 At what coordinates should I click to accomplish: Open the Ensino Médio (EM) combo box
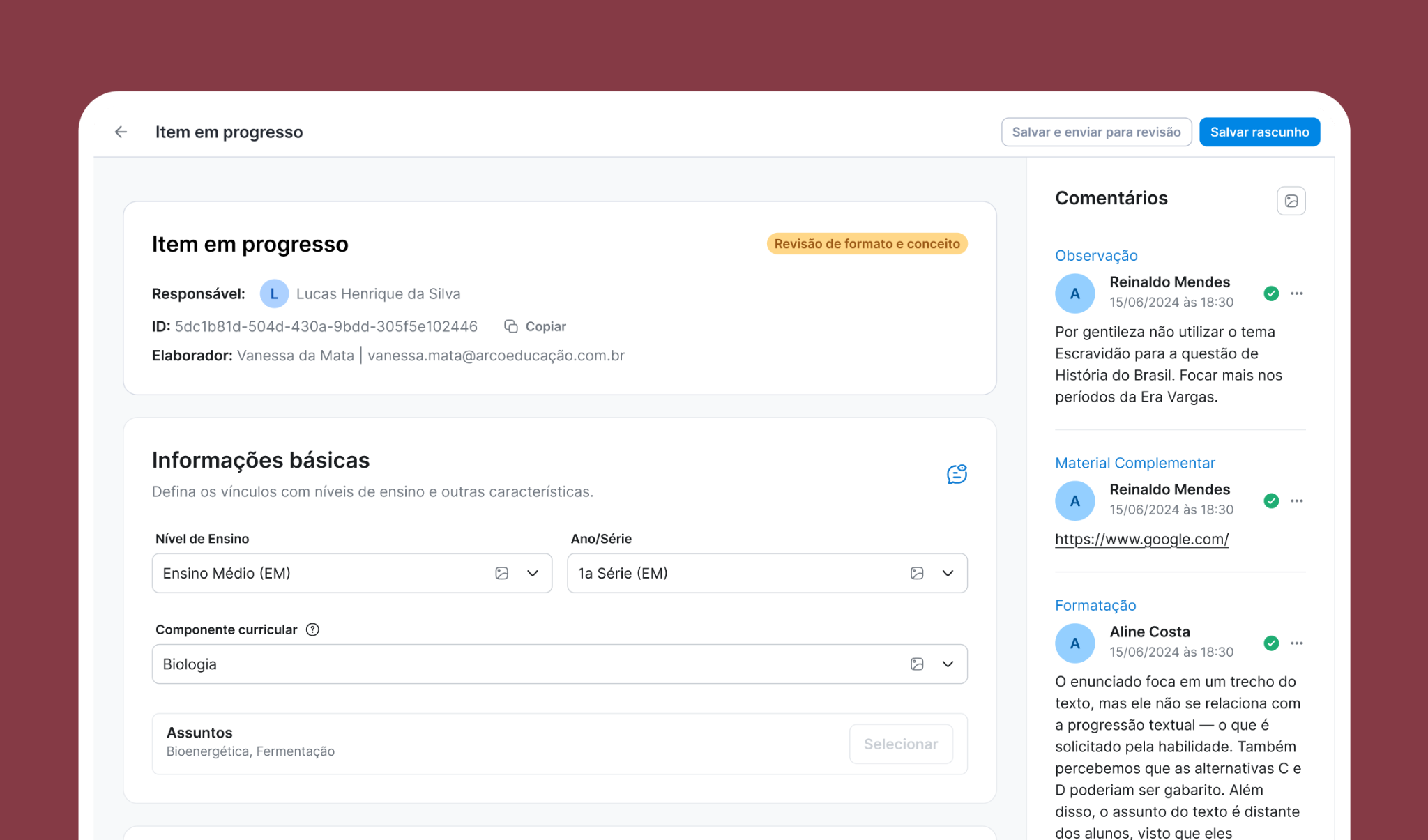click(352, 573)
